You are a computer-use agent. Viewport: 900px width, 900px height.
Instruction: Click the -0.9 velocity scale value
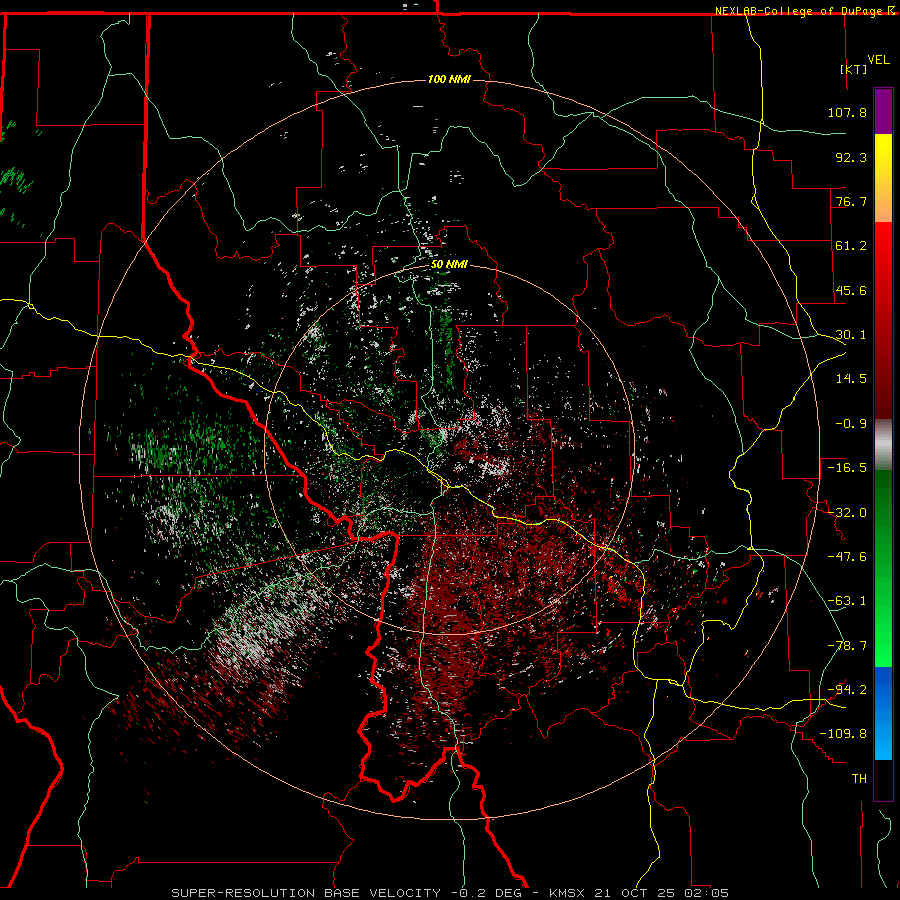point(851,424)
